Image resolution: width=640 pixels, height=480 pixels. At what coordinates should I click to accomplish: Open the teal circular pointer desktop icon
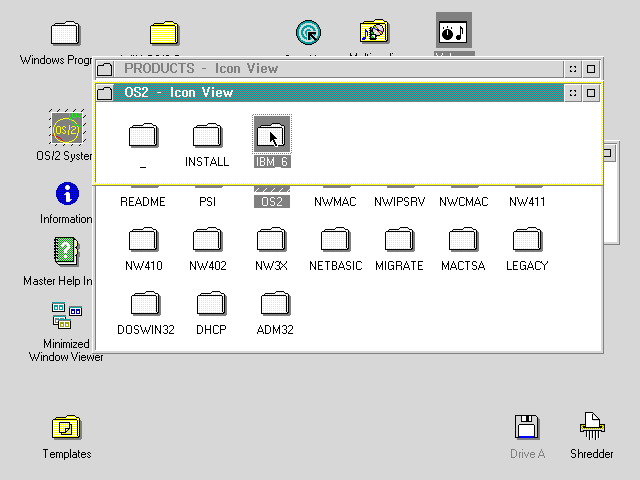(309, 32)
